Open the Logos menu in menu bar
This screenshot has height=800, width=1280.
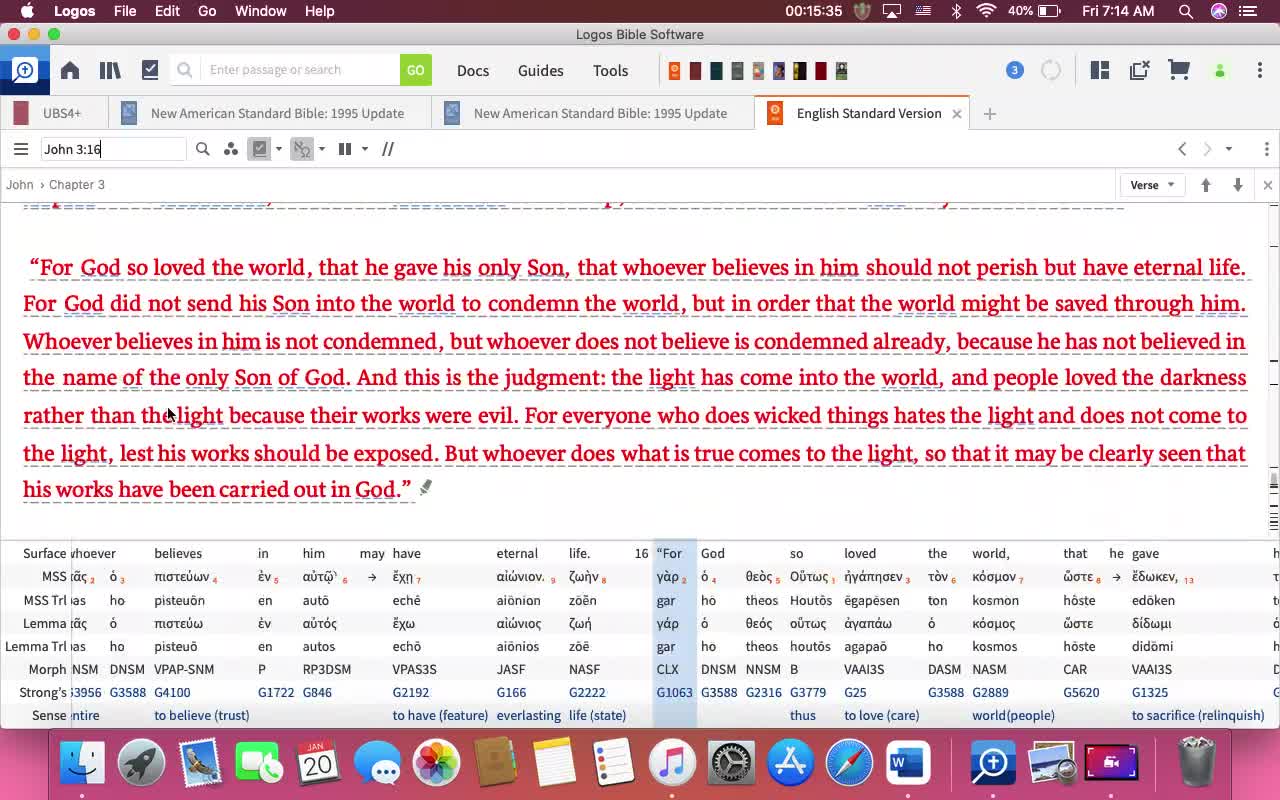pyautogui.click(x=74, y=11)
